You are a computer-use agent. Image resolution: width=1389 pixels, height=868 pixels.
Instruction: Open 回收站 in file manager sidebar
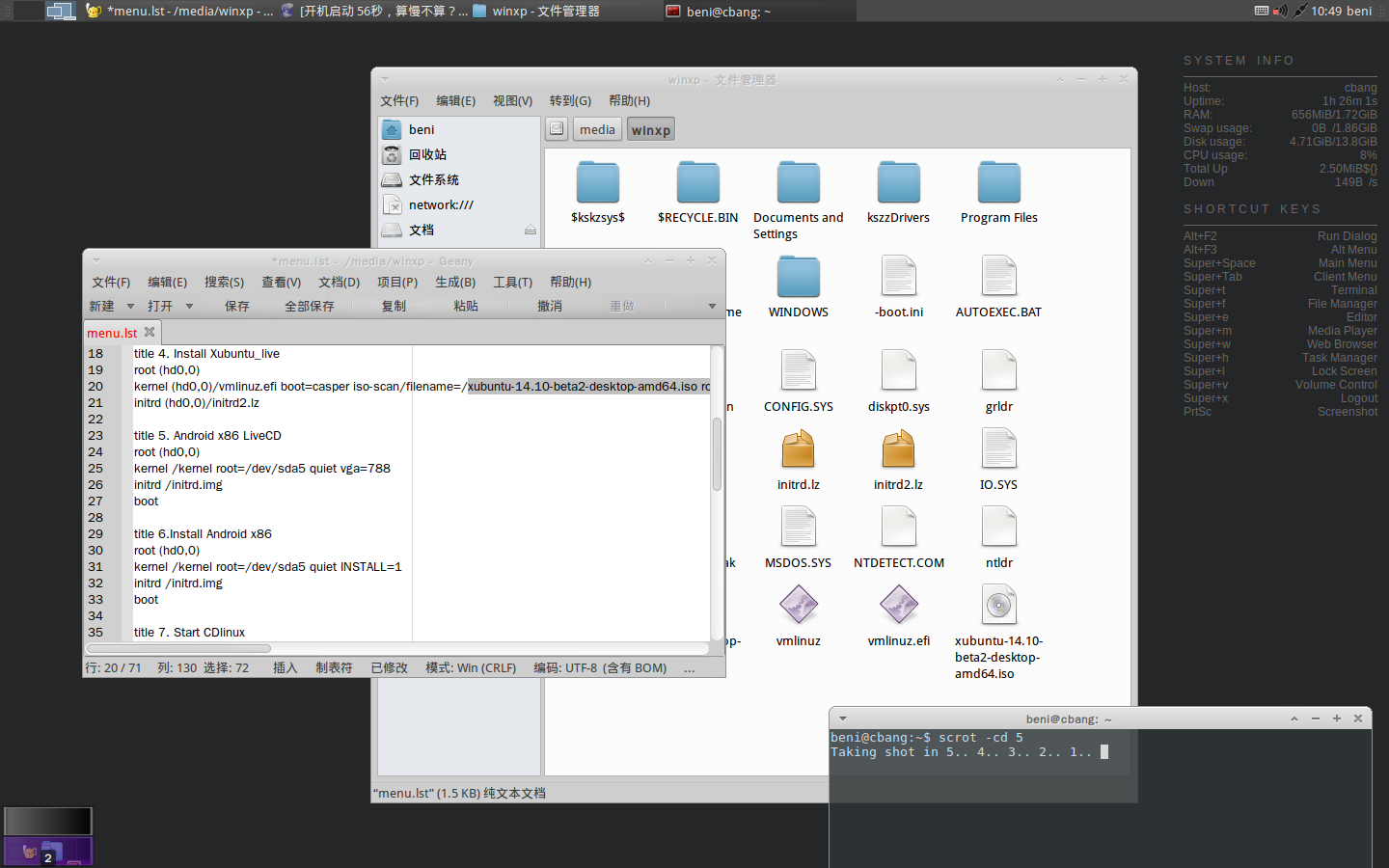(458, 154)
